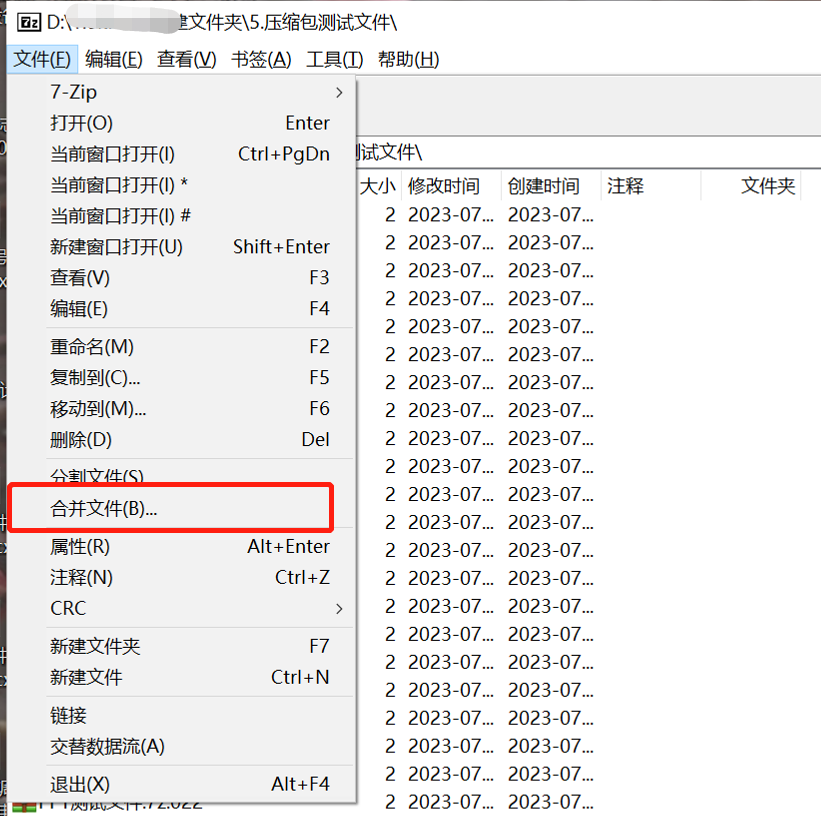
Task: Click the 7-Zip title bar icon
Action: point(29,23)
